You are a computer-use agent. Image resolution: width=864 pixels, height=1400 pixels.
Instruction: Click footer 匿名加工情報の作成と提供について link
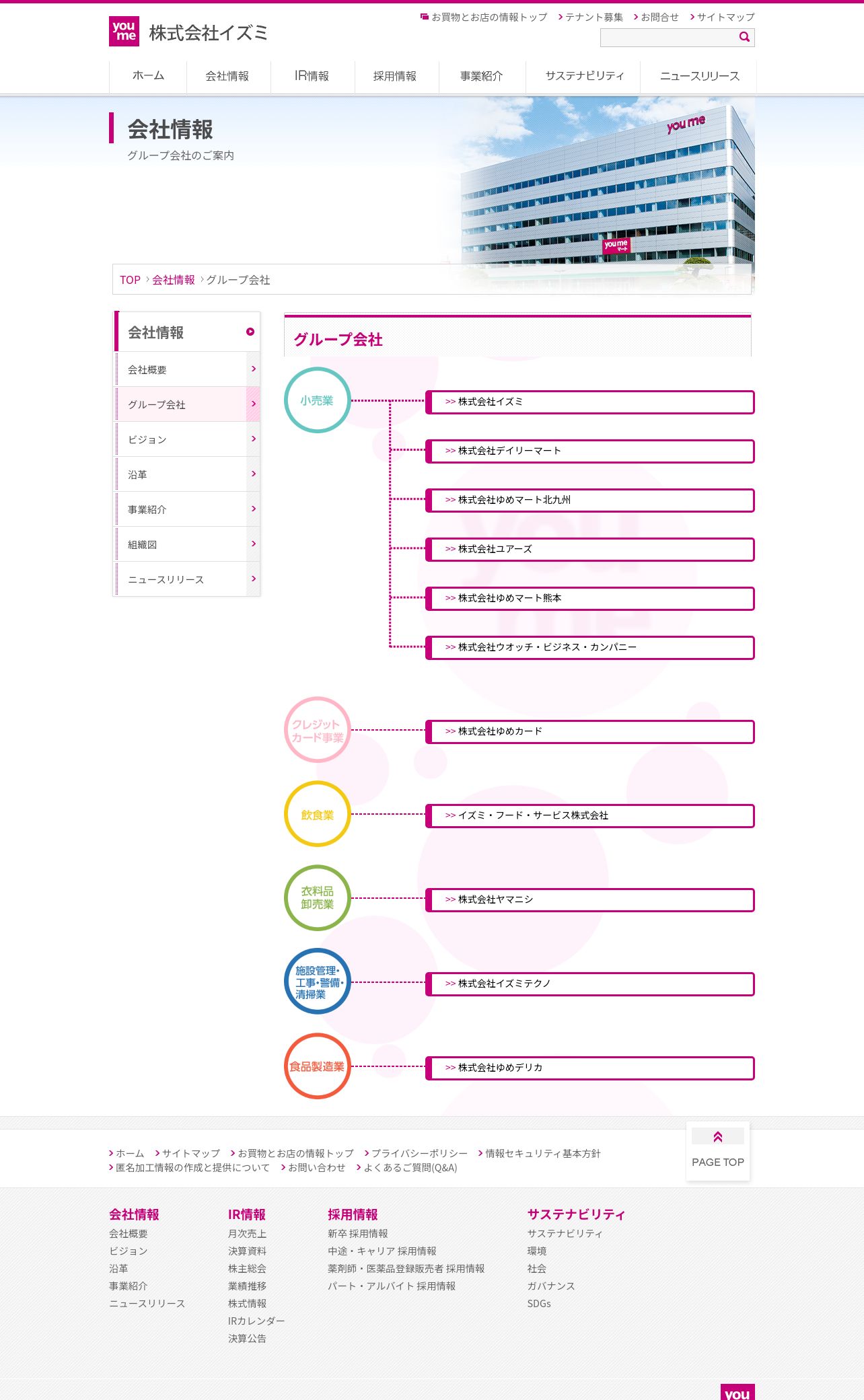pyautogui.click(x=192, y=1168)
